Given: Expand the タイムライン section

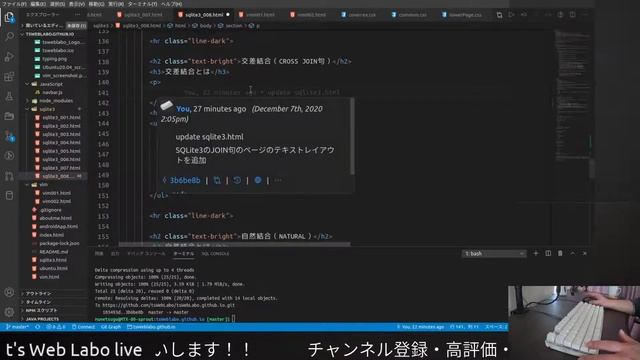Looking at the screenshot, I should coord(38,302).
